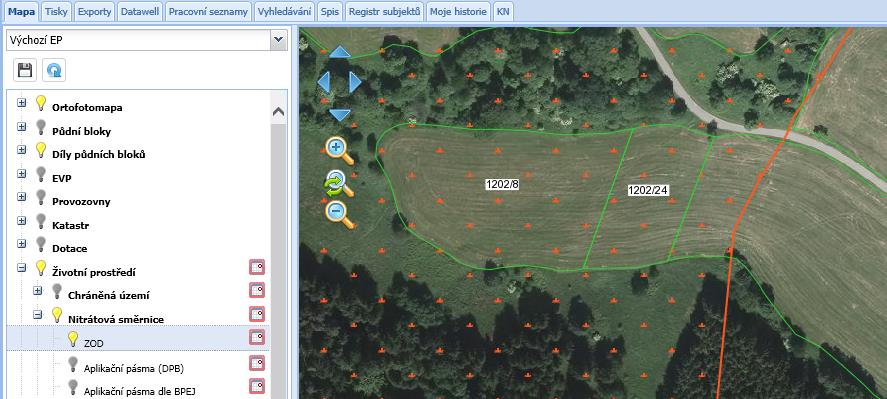Click the magnifier with green refresh arrows
Image resolution: width=887 pixels, height=399 pixels.
tap(339, 183)
